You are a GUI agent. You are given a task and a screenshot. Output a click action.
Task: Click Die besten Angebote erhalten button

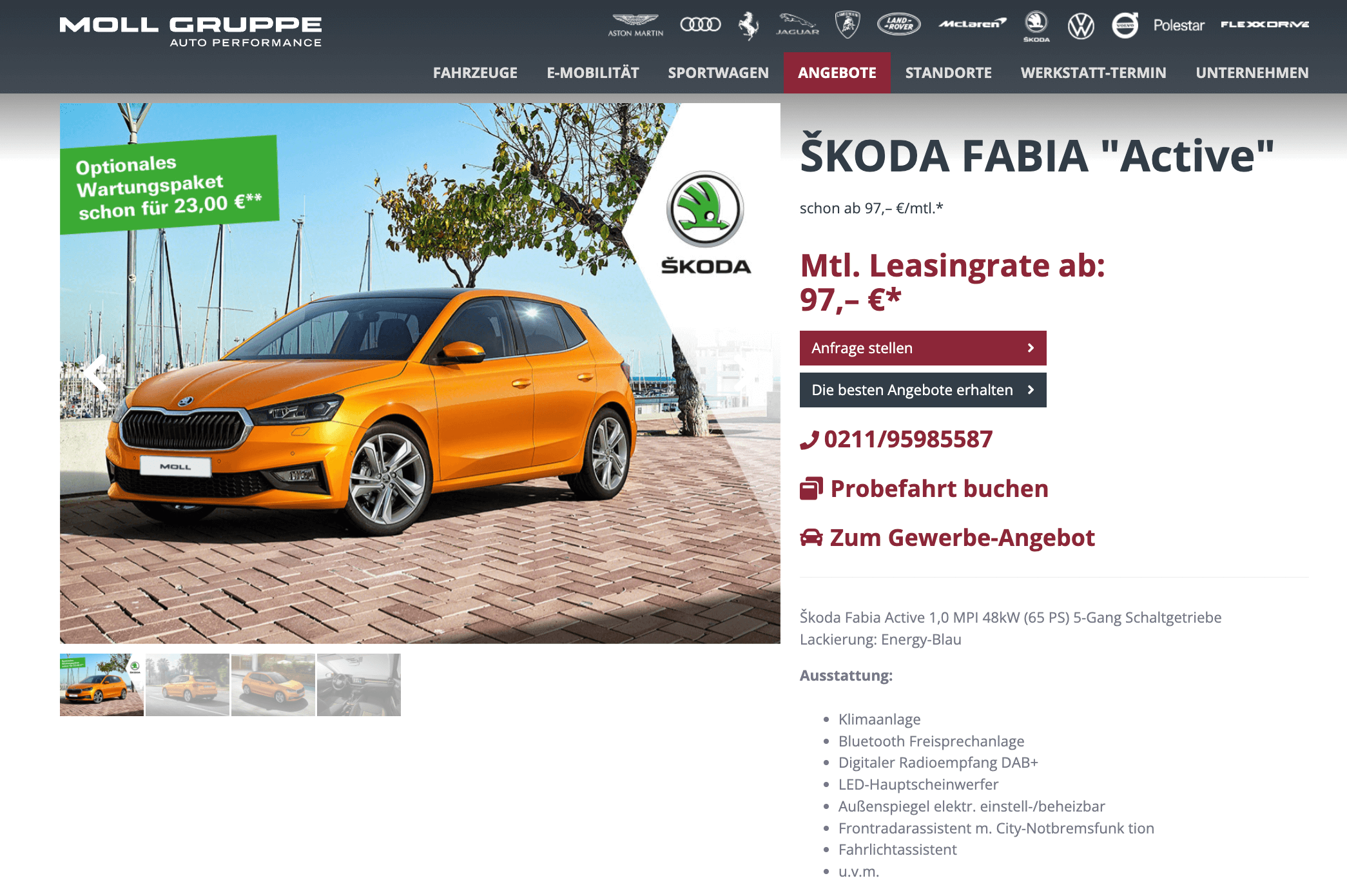tap(923, 390)
